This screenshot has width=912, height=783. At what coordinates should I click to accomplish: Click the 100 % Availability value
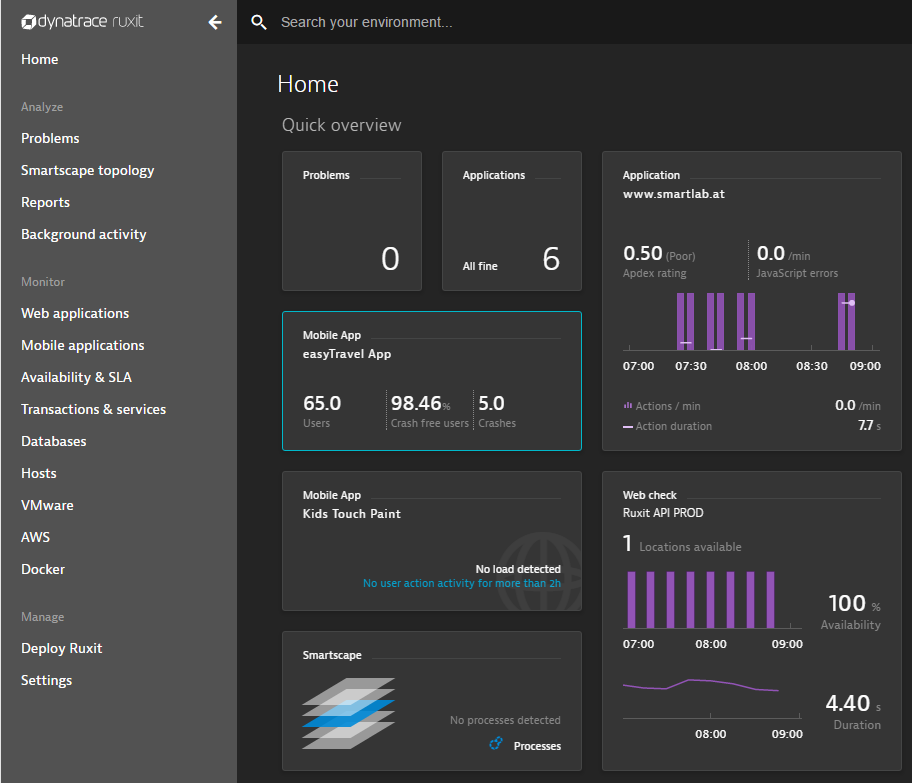[854, 603]
